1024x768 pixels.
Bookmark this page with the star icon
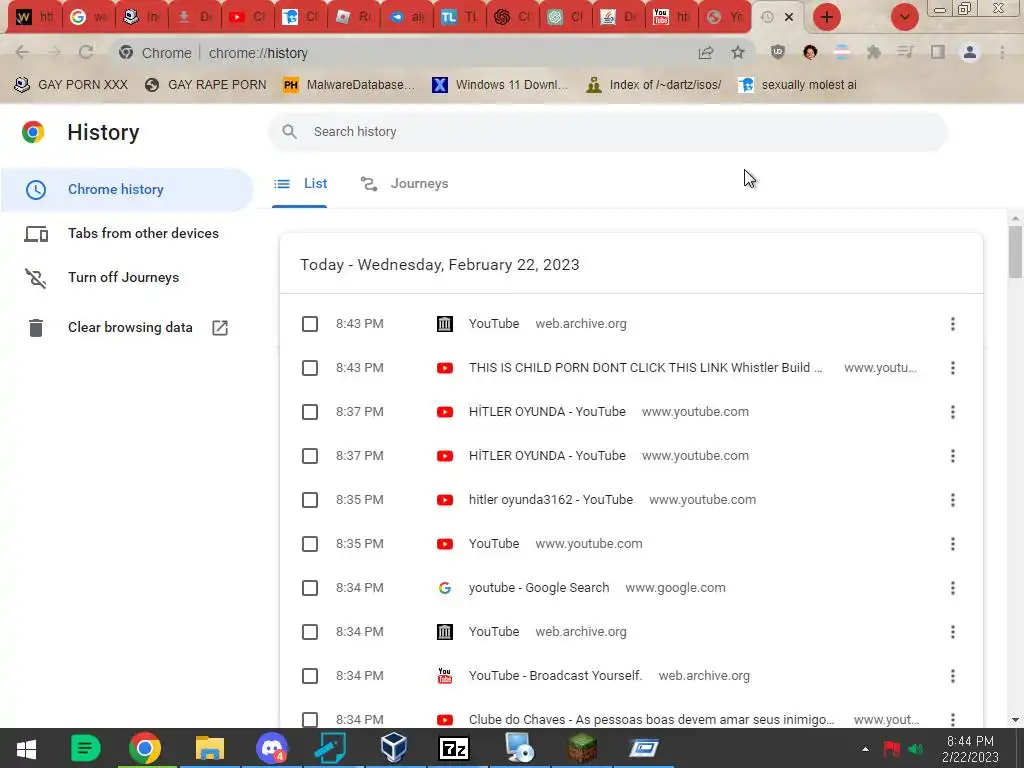(738, 52)
